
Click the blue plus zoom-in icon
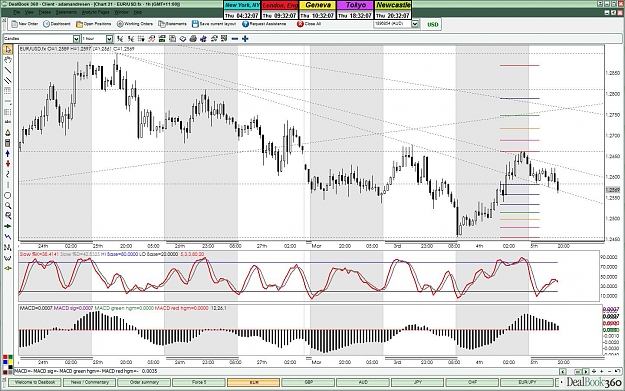(x=245, y=39)
